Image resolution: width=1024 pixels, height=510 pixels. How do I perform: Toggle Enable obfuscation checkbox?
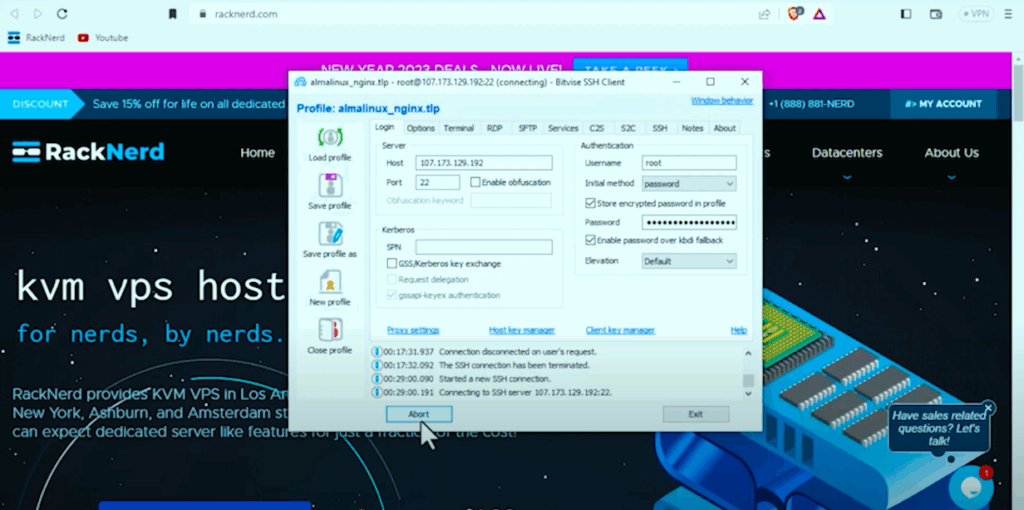point(475,182)
